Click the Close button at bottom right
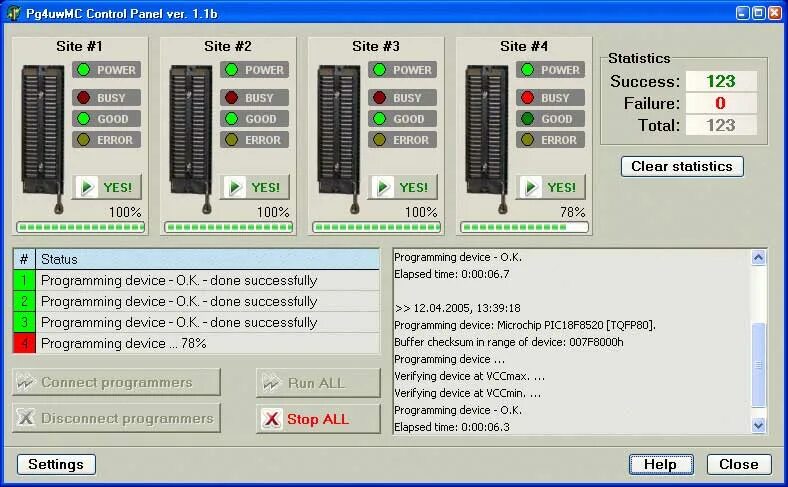This screenshot has width=788, height=487. (x=739, y=464)
